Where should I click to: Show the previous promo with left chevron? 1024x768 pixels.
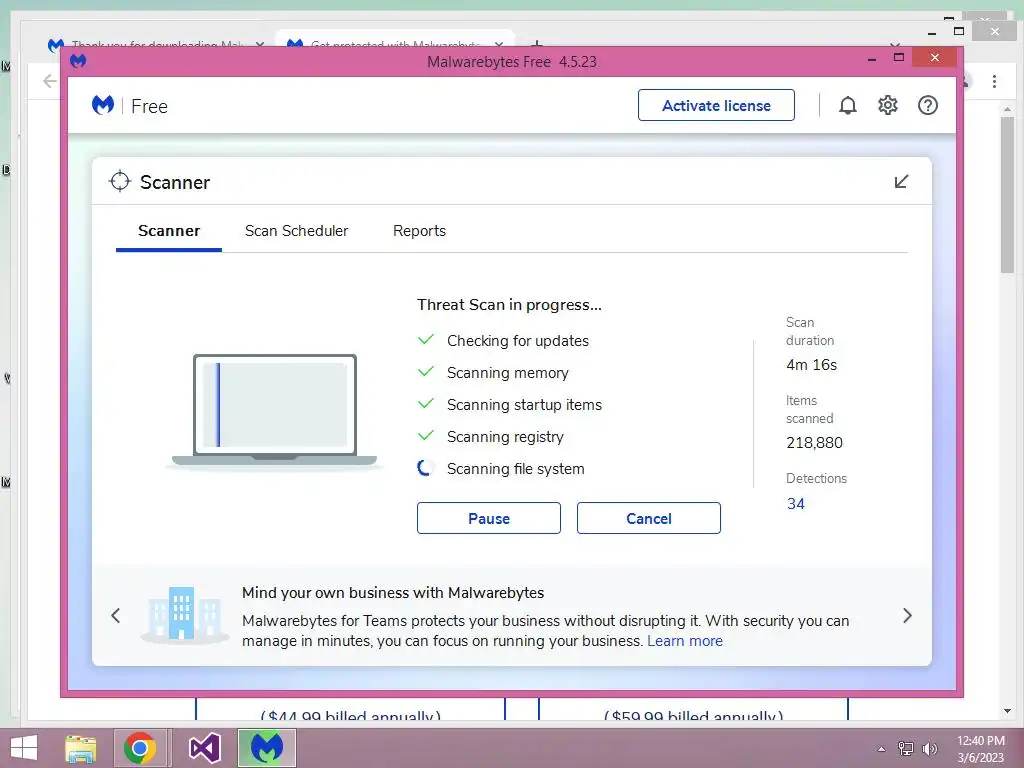point(116,615)
